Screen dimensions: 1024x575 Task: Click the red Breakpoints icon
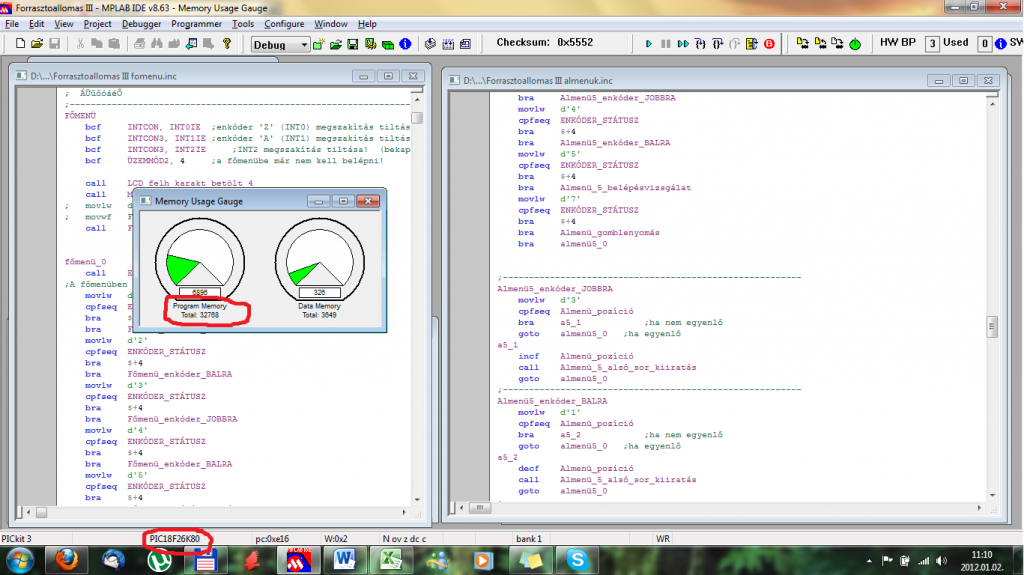769,44
